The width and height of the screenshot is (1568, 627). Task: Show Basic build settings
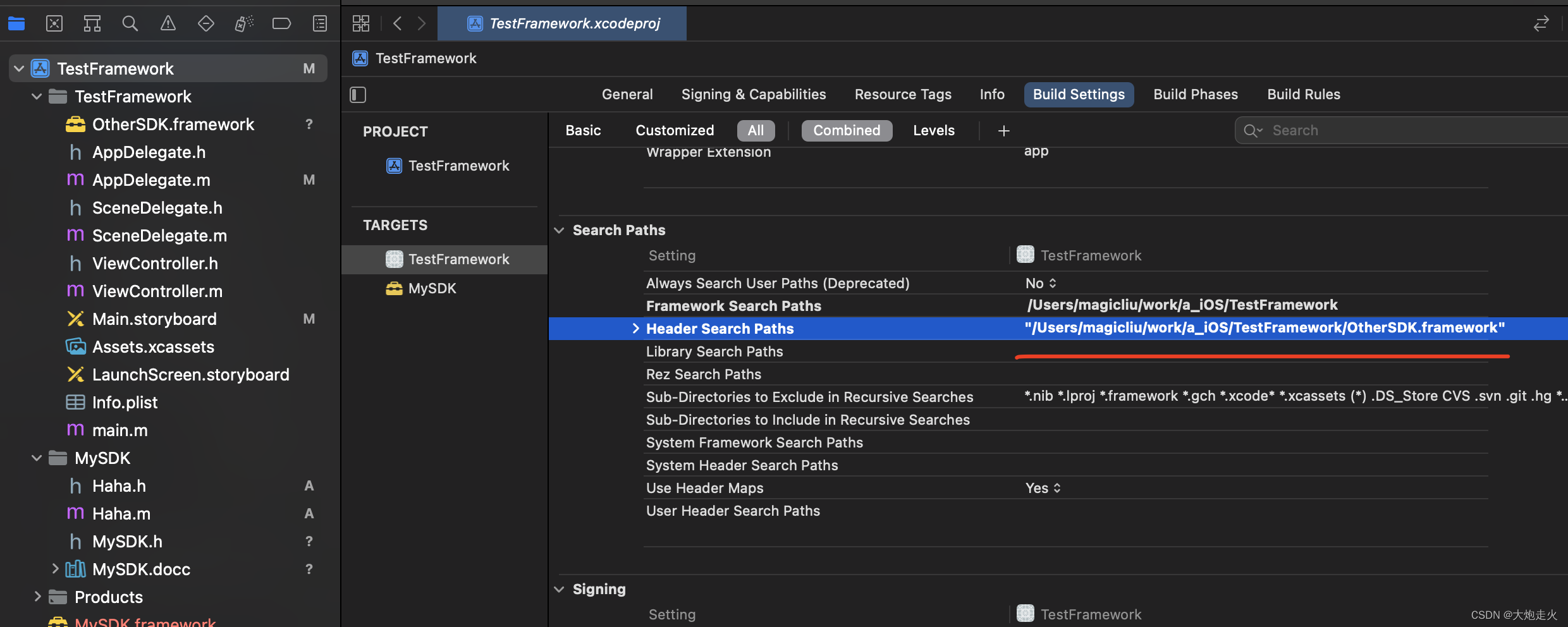click(x=583, y=131)
